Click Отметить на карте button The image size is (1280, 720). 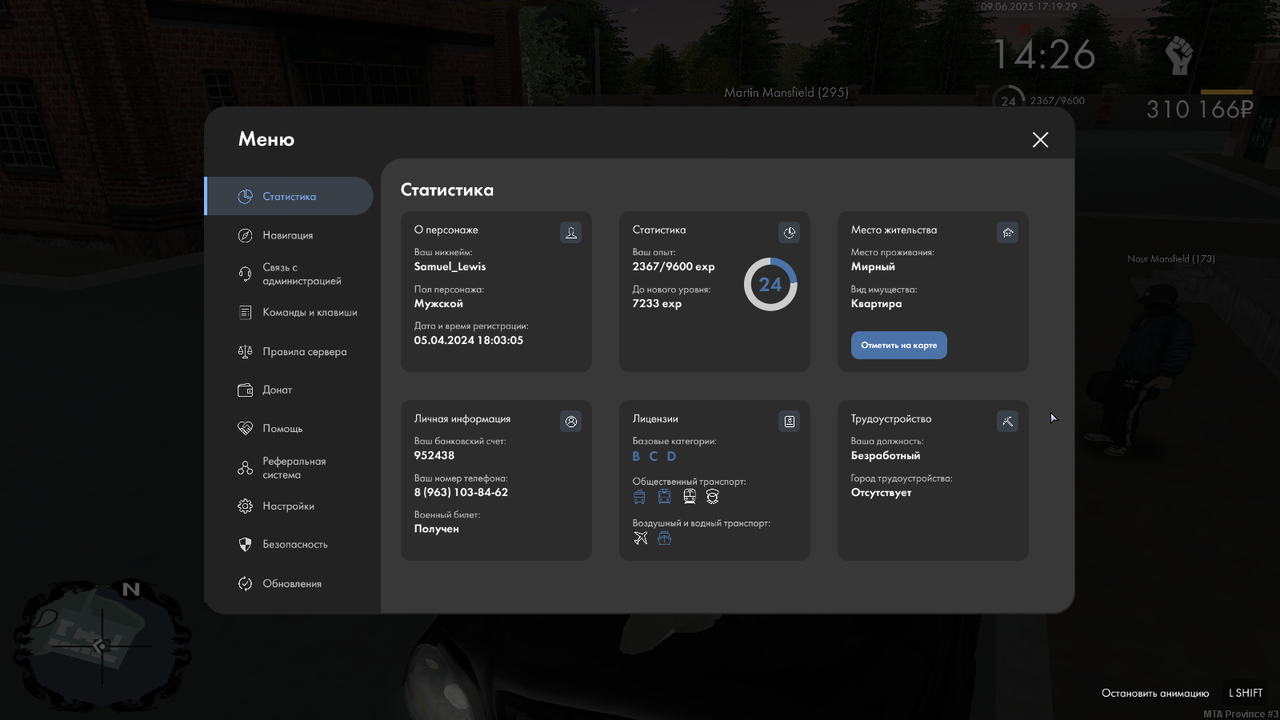(x=899, y=345)
